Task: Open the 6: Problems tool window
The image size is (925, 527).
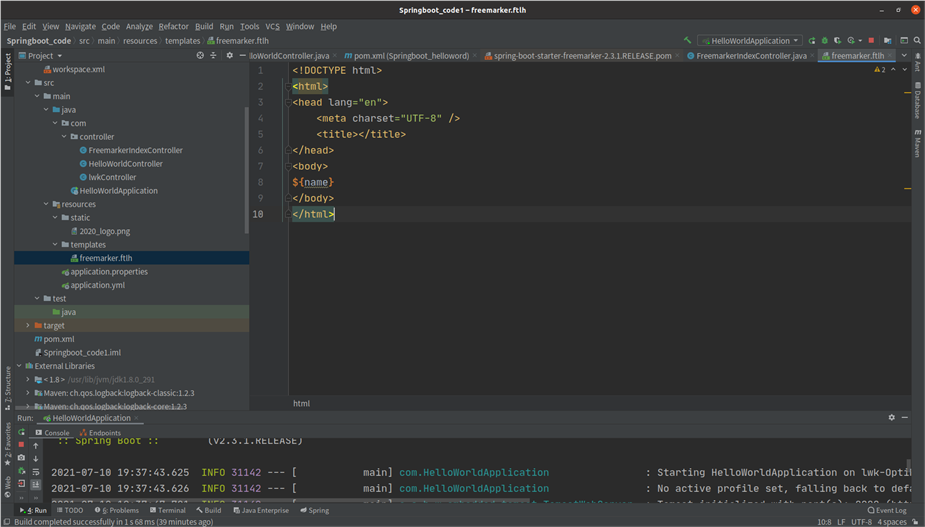Action: 117,510
